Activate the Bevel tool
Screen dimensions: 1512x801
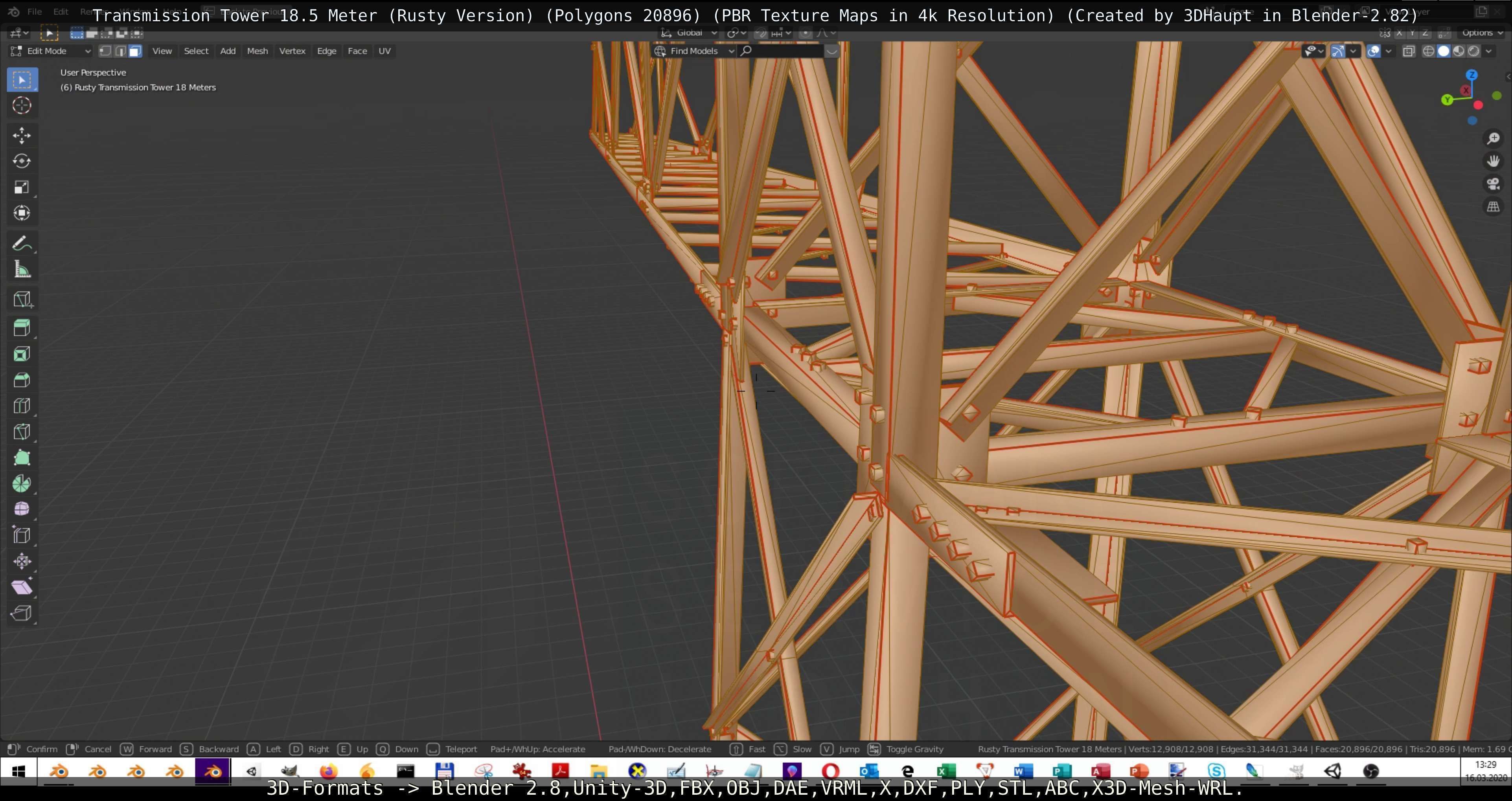22,380
